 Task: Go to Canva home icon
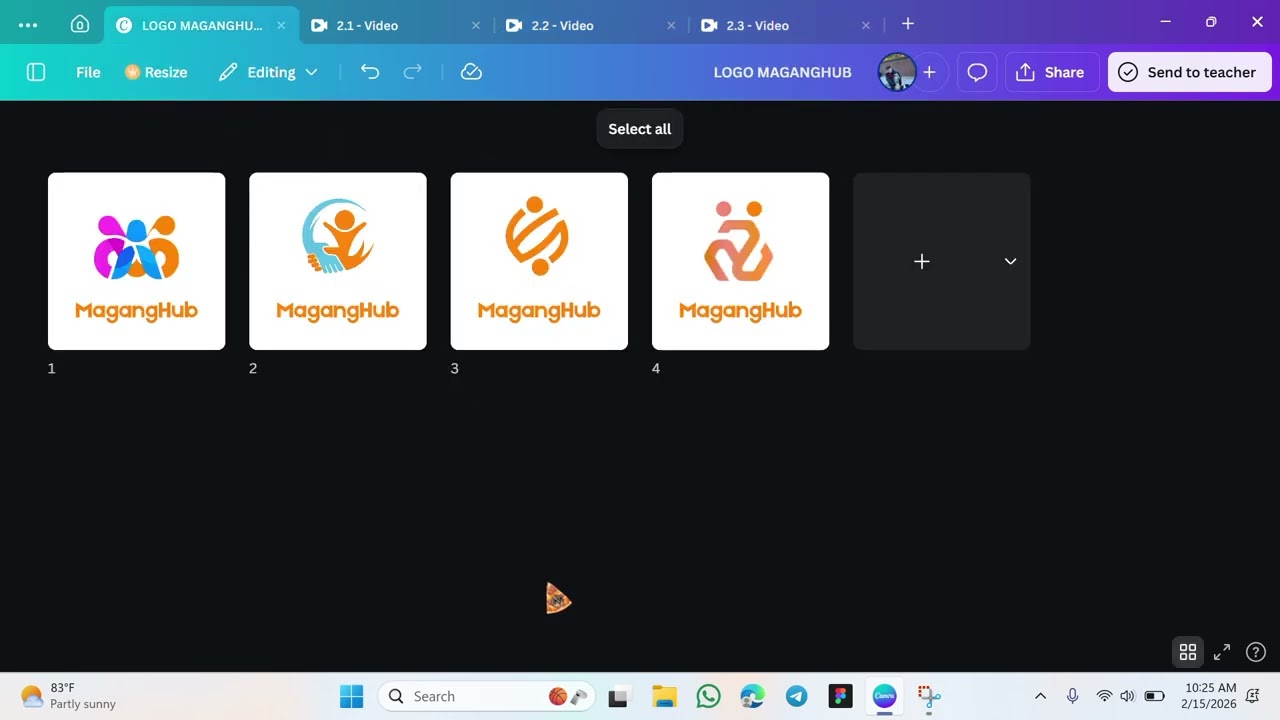[80, 25]
